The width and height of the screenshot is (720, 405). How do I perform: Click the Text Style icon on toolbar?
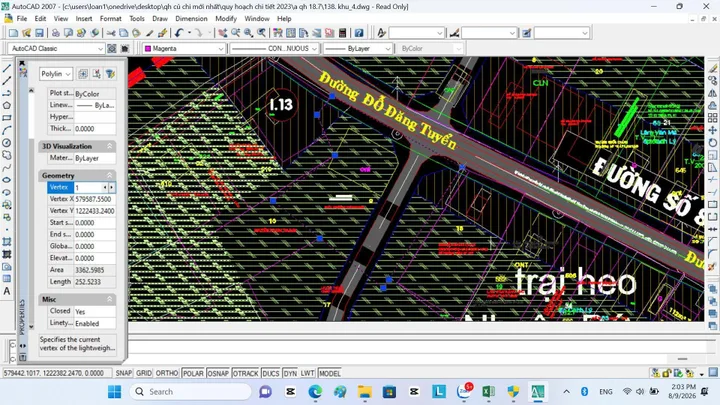381,33
